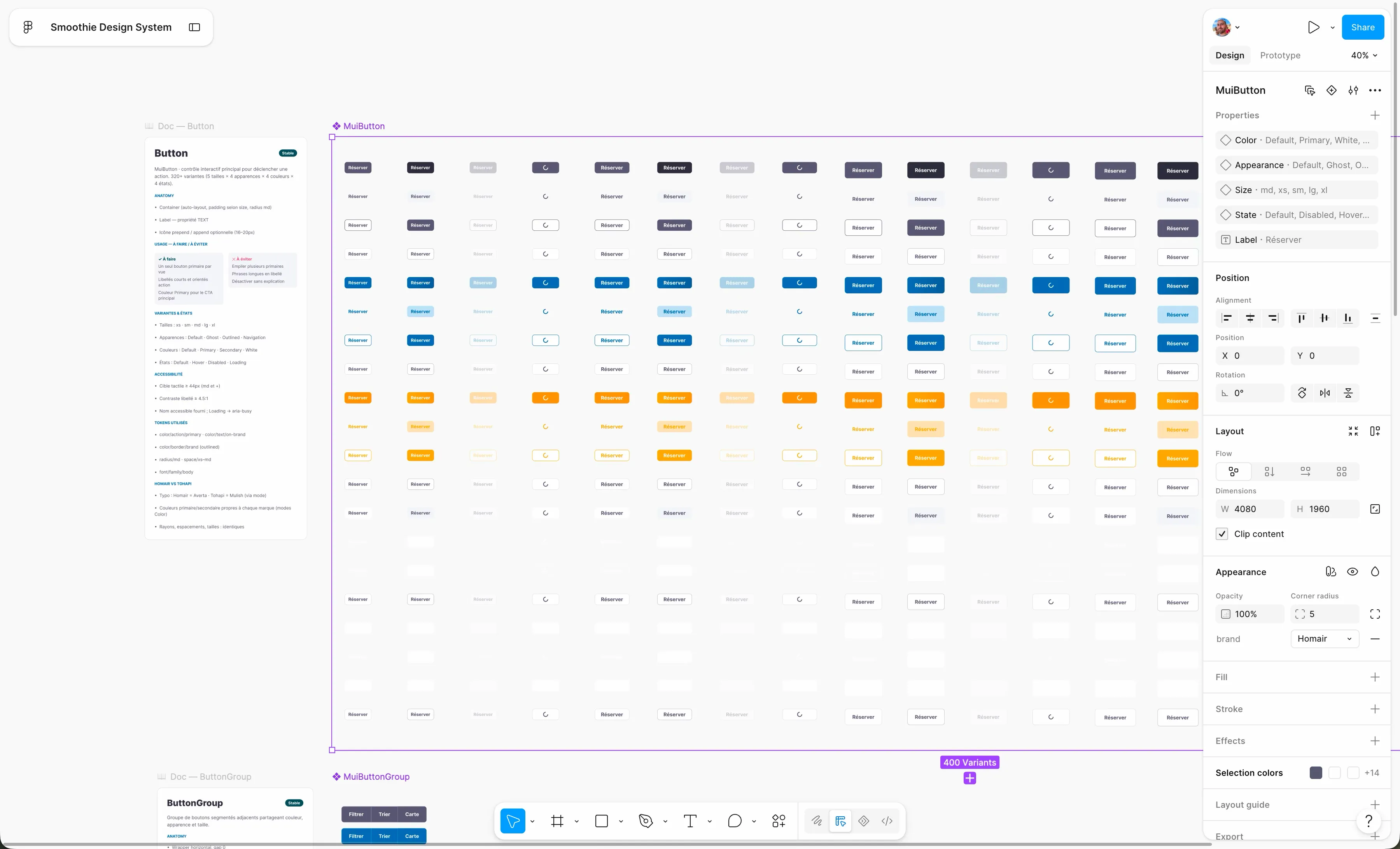This screenshot has width=1400, height=849.
Task: Switch to the Prototype tab
Action: click(x=1279, y=55)
